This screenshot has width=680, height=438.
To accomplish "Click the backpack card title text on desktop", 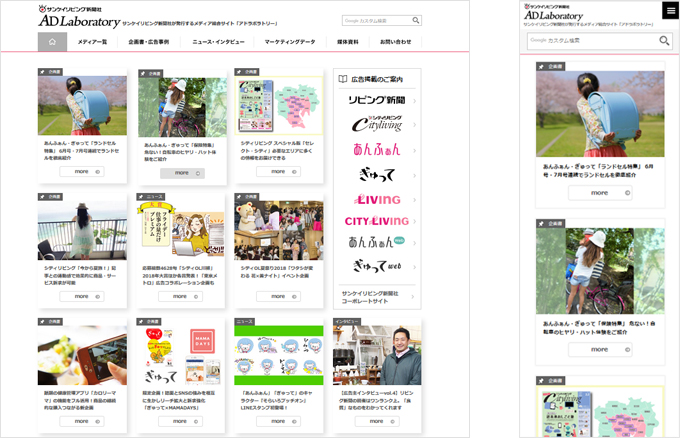I will [82, 150].
